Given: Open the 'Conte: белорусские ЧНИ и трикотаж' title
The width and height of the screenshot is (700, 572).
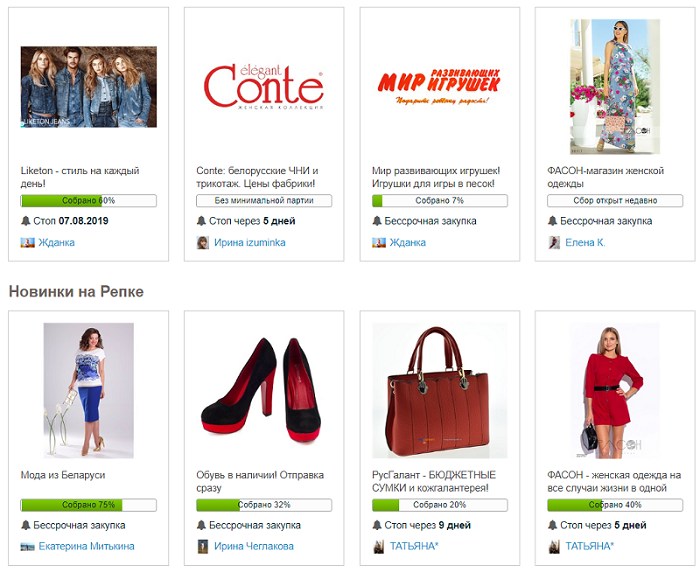Looking at the screenshot, I should [257, 177].
